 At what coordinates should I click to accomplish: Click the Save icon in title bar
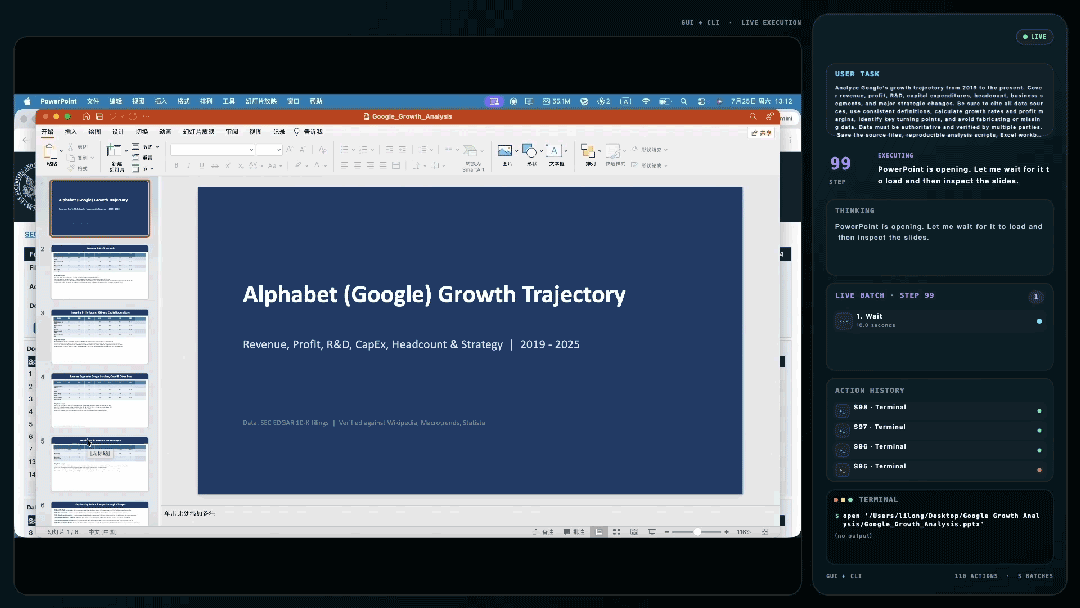[99, 116]
